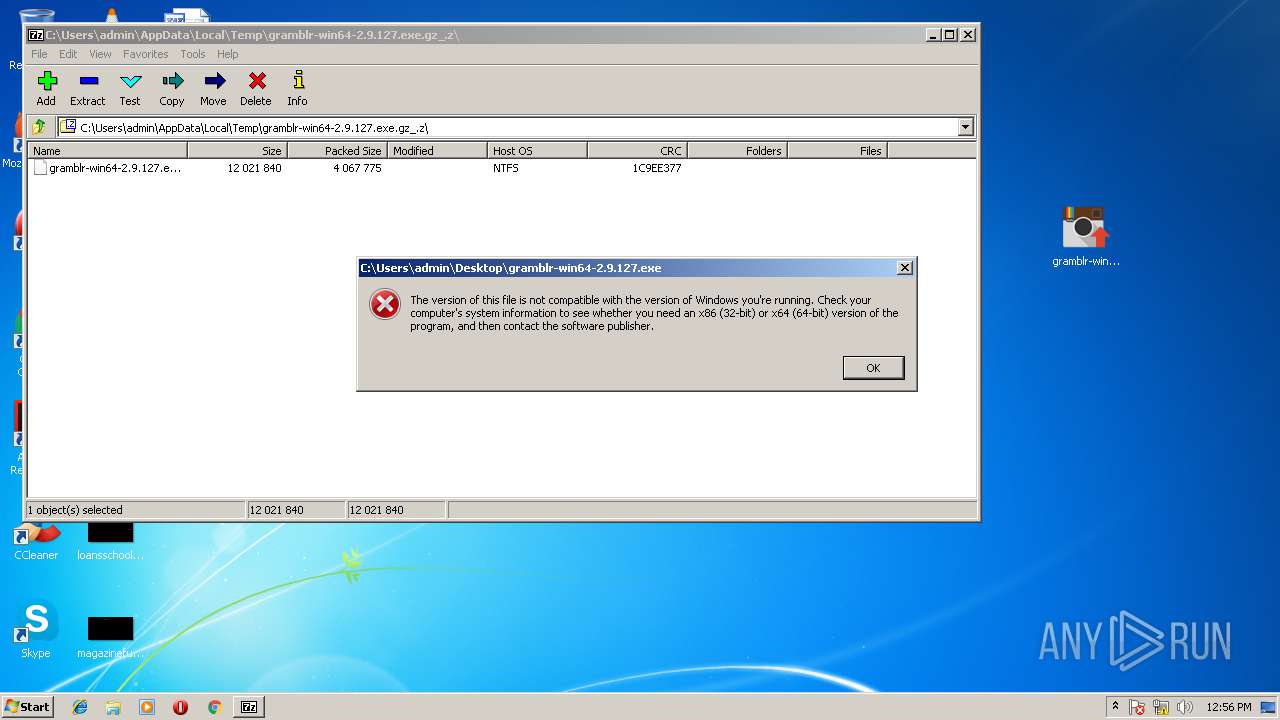The image size is (1280, 720).
Task: Open the Tools menu
Action: (193, 54)
